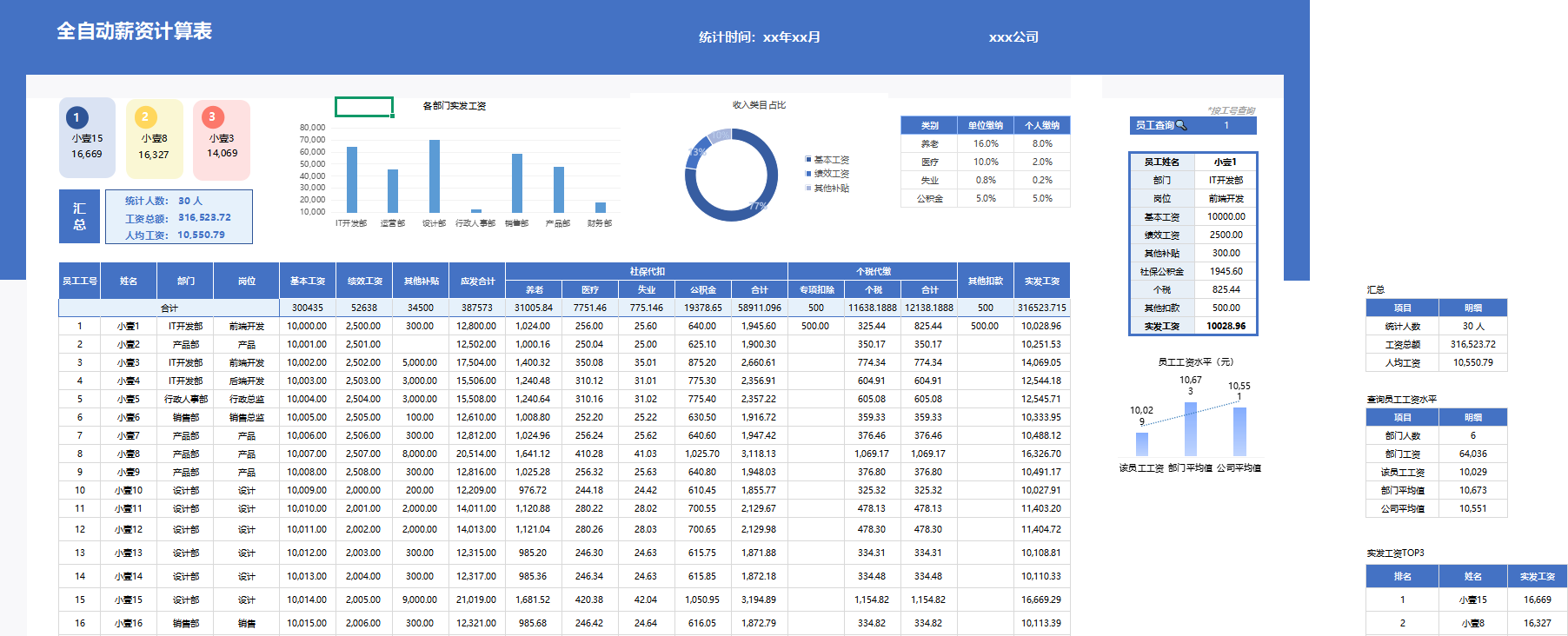Click the red rank 3 badge
Screen dimensions: 1568x636
click(212, 116)
